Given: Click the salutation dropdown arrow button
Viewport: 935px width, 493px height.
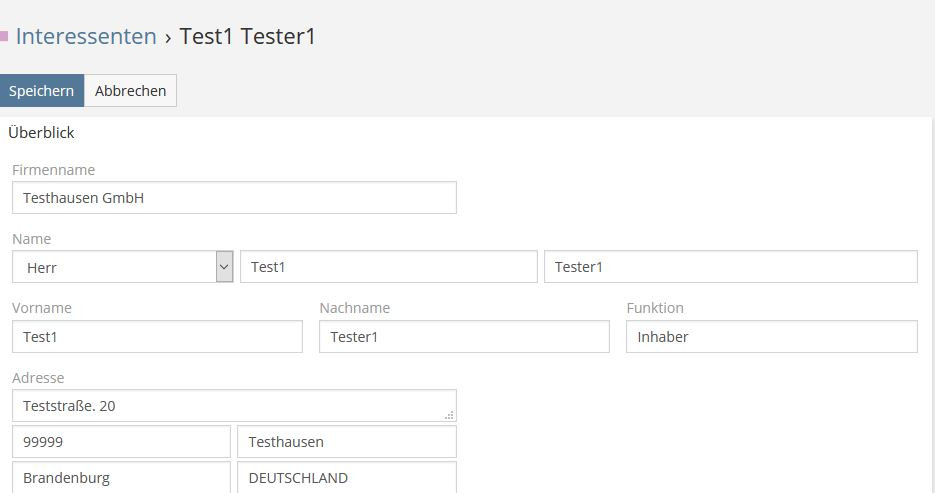Looking at the screenshot, I should 224,267.
